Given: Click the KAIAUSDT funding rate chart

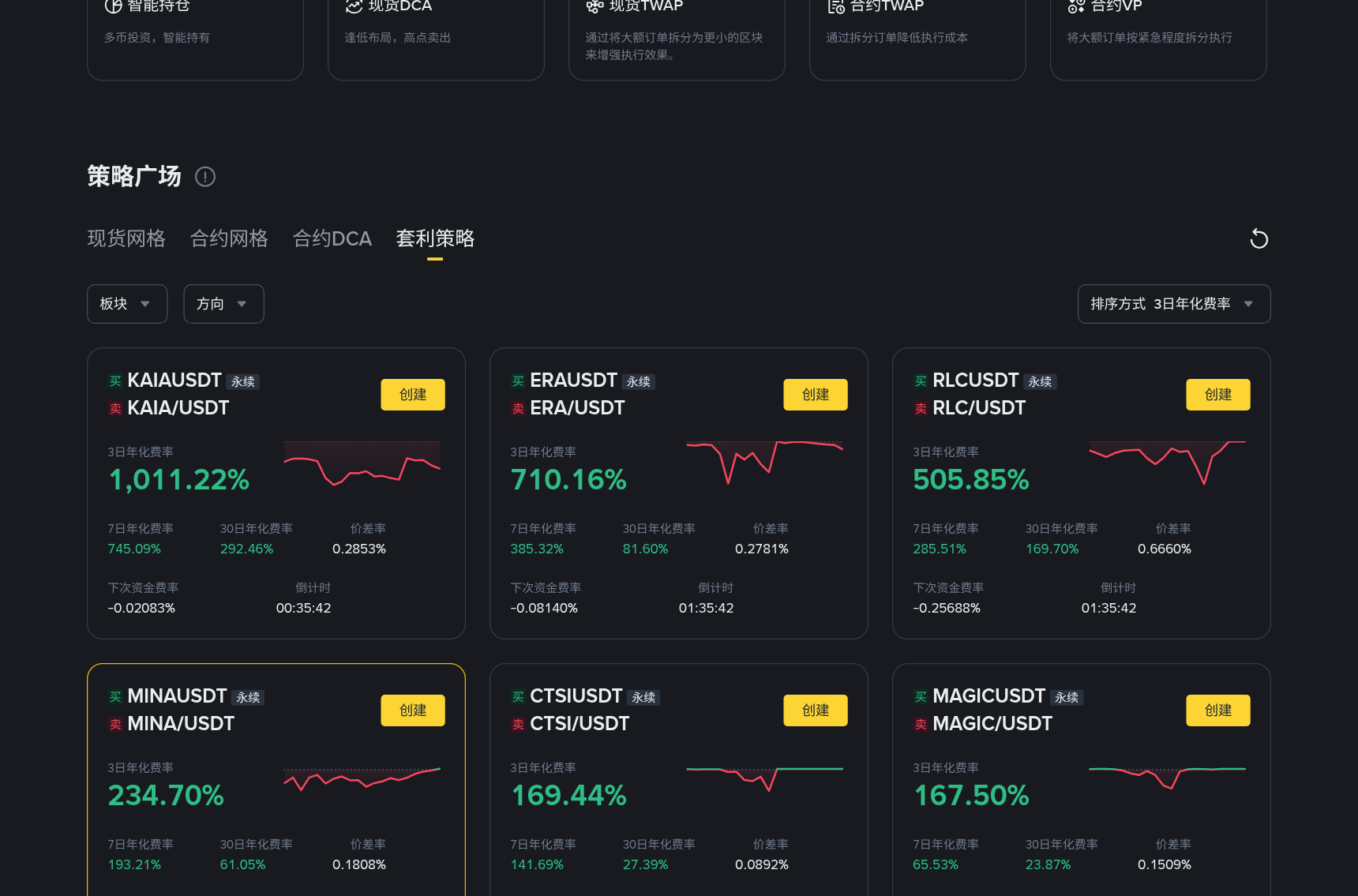Looking at the screenshot, I should tap(362, 463).
